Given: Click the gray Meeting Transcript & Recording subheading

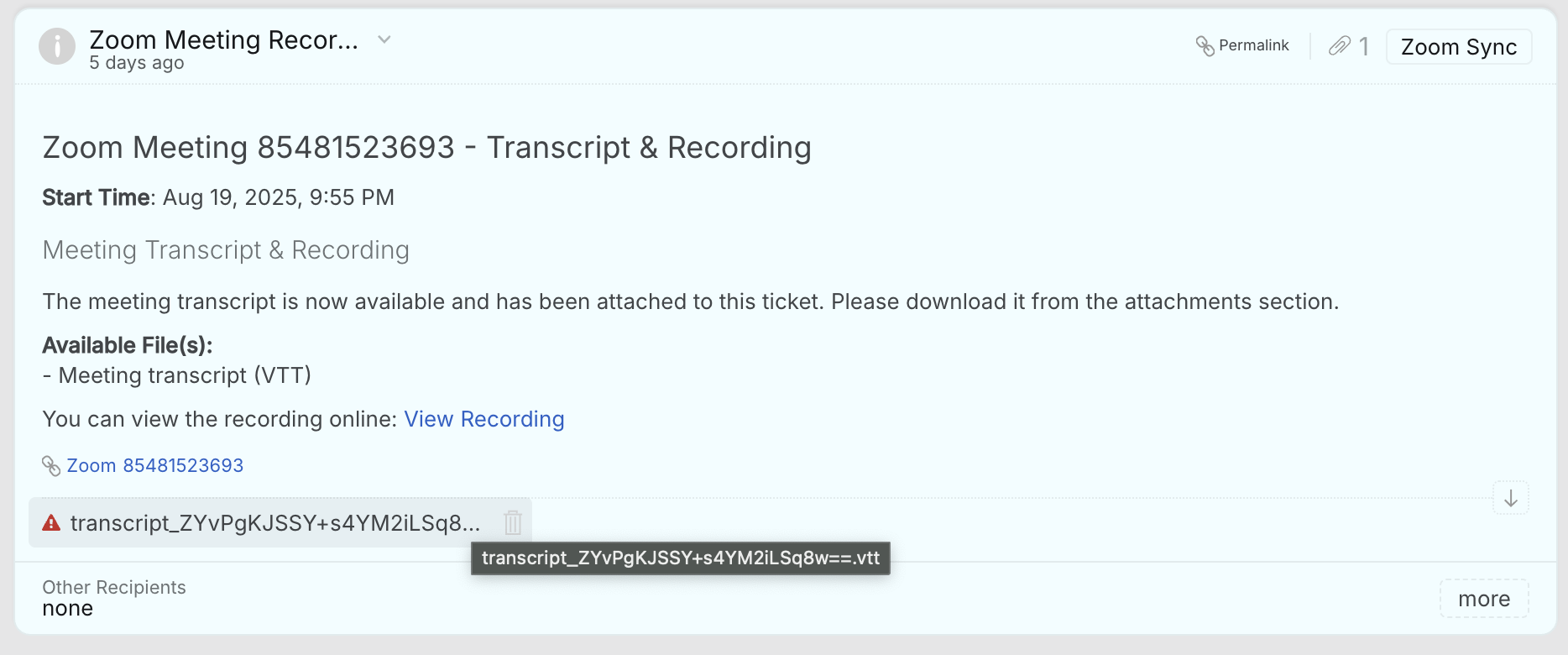Looking at the screenshot, I should [x=226, y=250].
